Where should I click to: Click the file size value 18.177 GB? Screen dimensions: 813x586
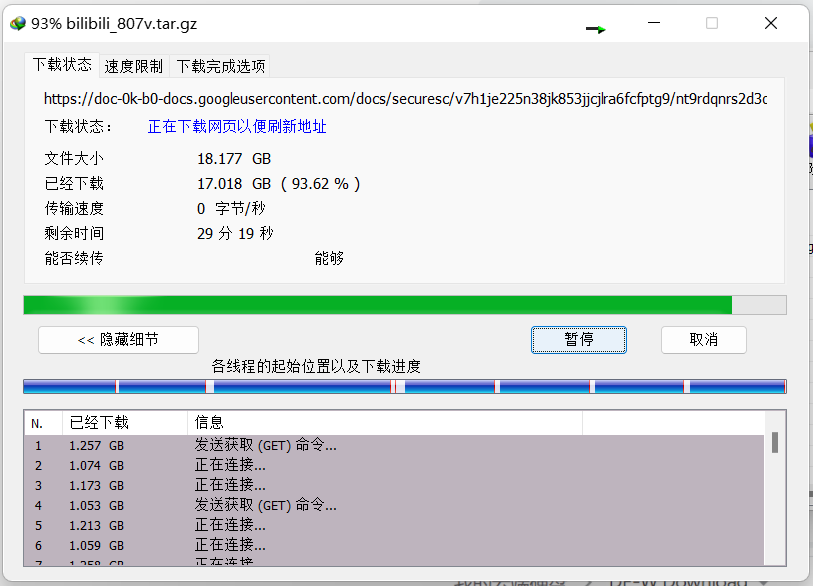point(234,159)
